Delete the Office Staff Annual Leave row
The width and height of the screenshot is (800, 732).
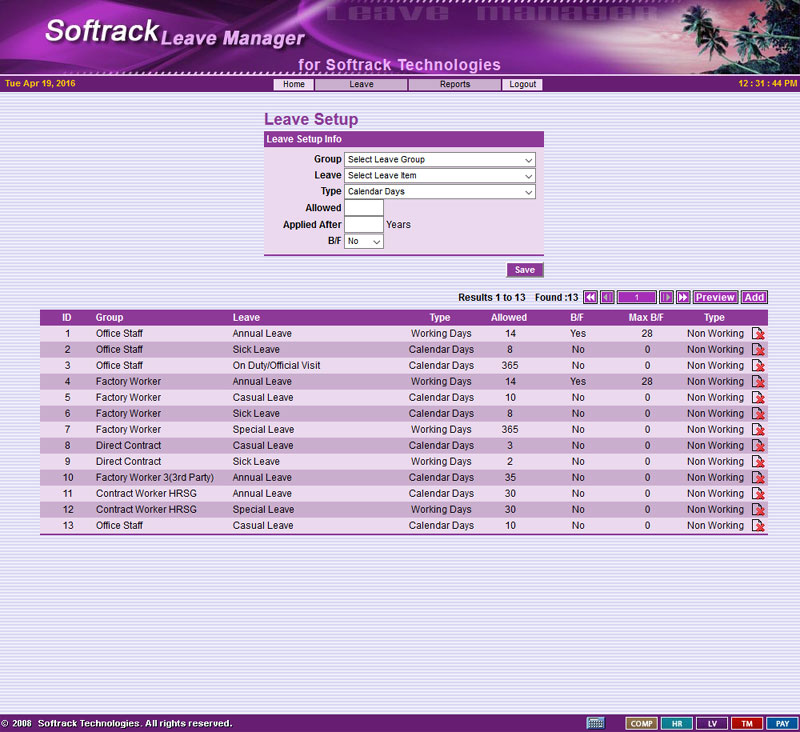(758, 334)
